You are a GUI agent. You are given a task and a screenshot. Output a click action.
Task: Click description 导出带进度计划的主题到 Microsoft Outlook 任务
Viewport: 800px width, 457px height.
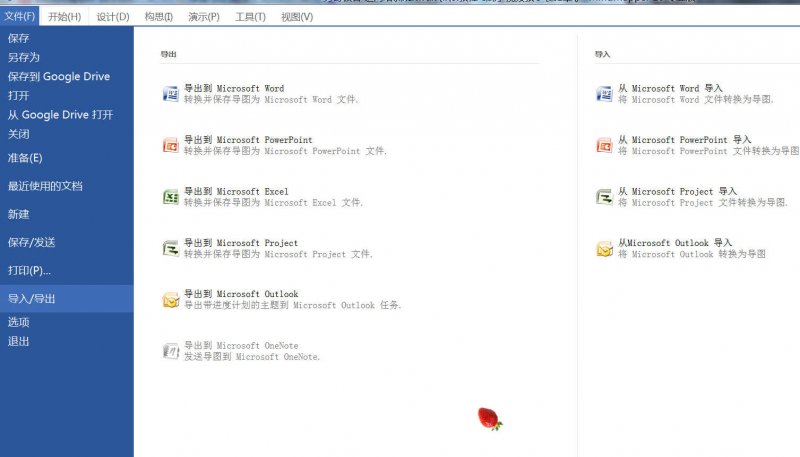(293, 306)
